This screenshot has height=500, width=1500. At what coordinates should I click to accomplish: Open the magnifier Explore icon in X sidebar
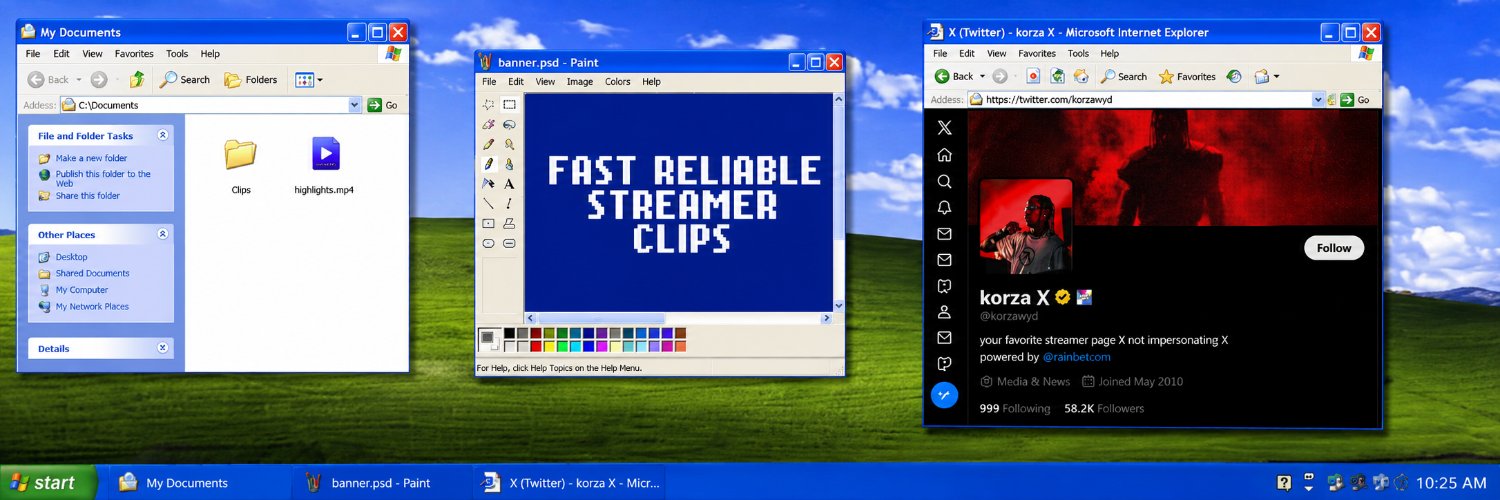944,181
